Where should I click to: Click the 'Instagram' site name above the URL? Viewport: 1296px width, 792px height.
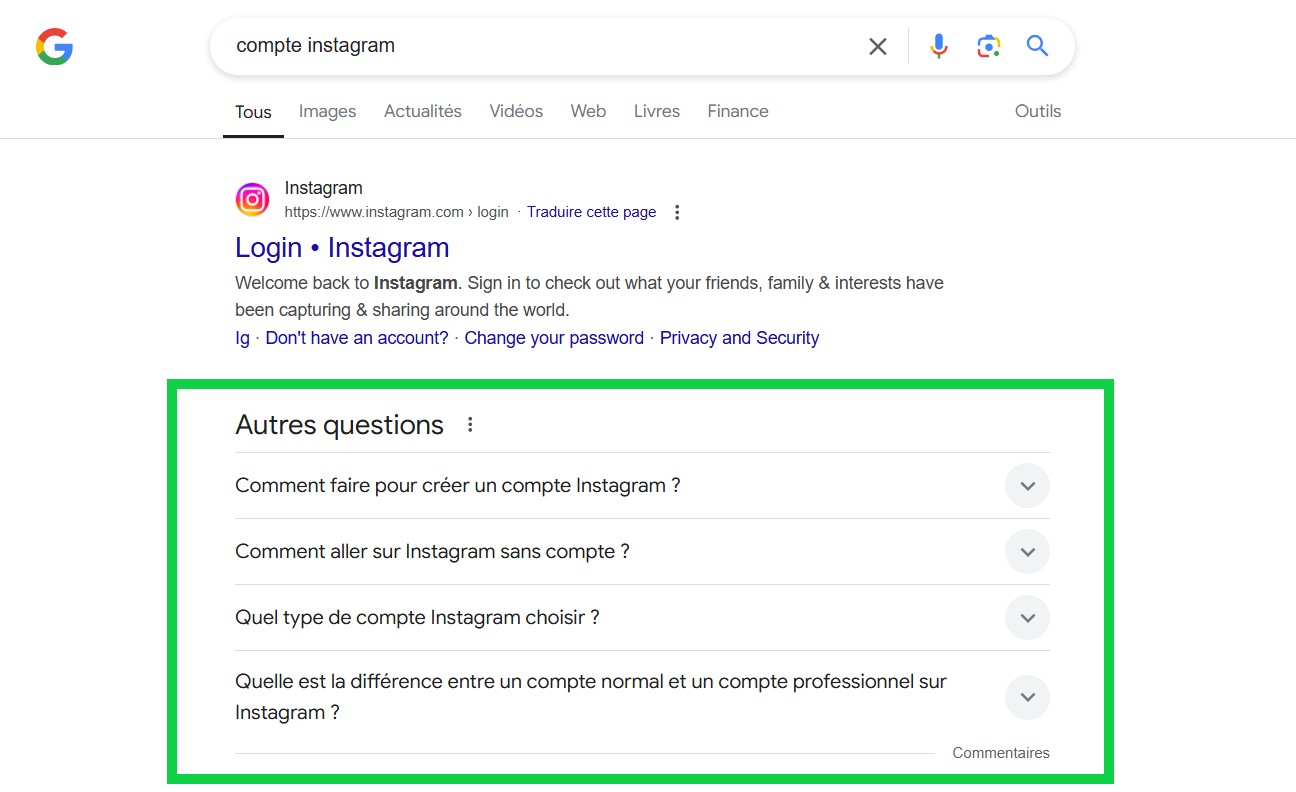click(x=324, y=188)
